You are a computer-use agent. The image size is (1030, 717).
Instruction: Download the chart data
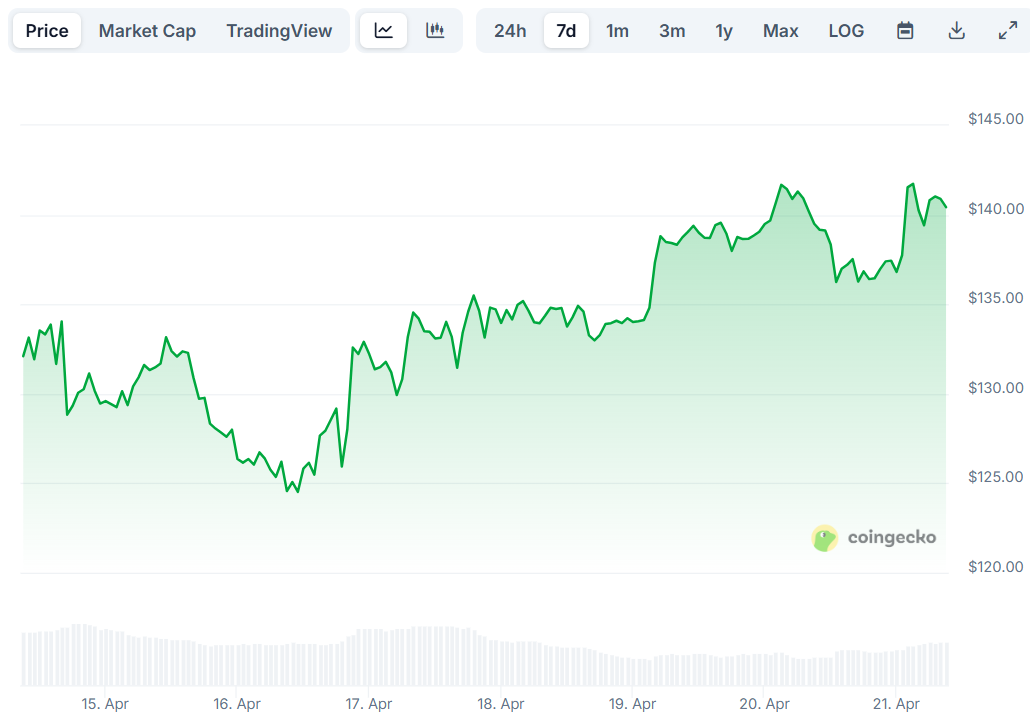[957, 31]
